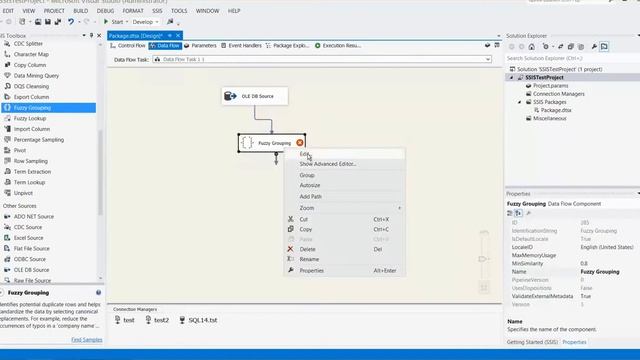Click the Undo toolbar icon

(71, 22)
